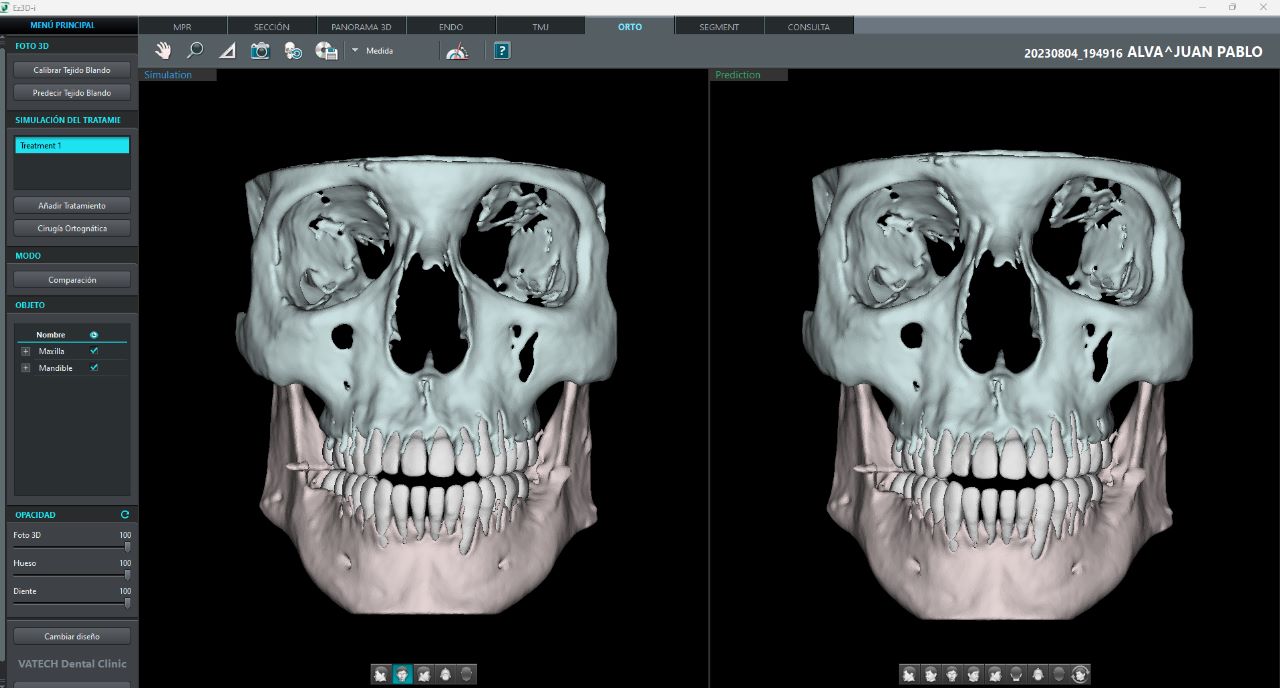Screen dimensions: 1280x688
Task: Click circular rotate view icon under Prediction
Action: pos(1081,675)
